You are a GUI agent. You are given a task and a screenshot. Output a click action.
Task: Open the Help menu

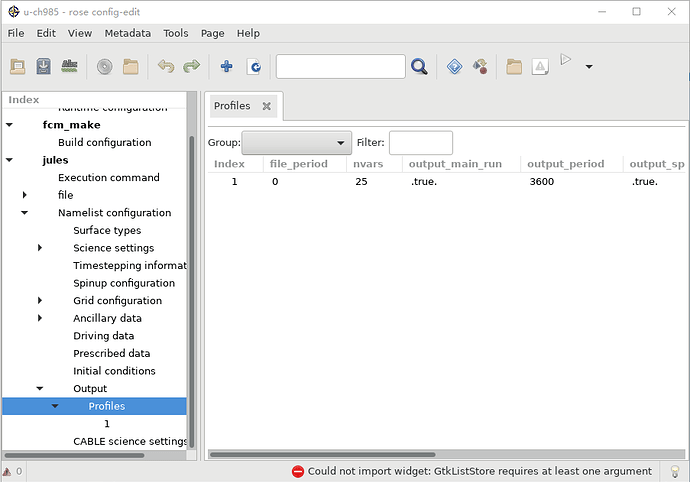tap(248, 33)
